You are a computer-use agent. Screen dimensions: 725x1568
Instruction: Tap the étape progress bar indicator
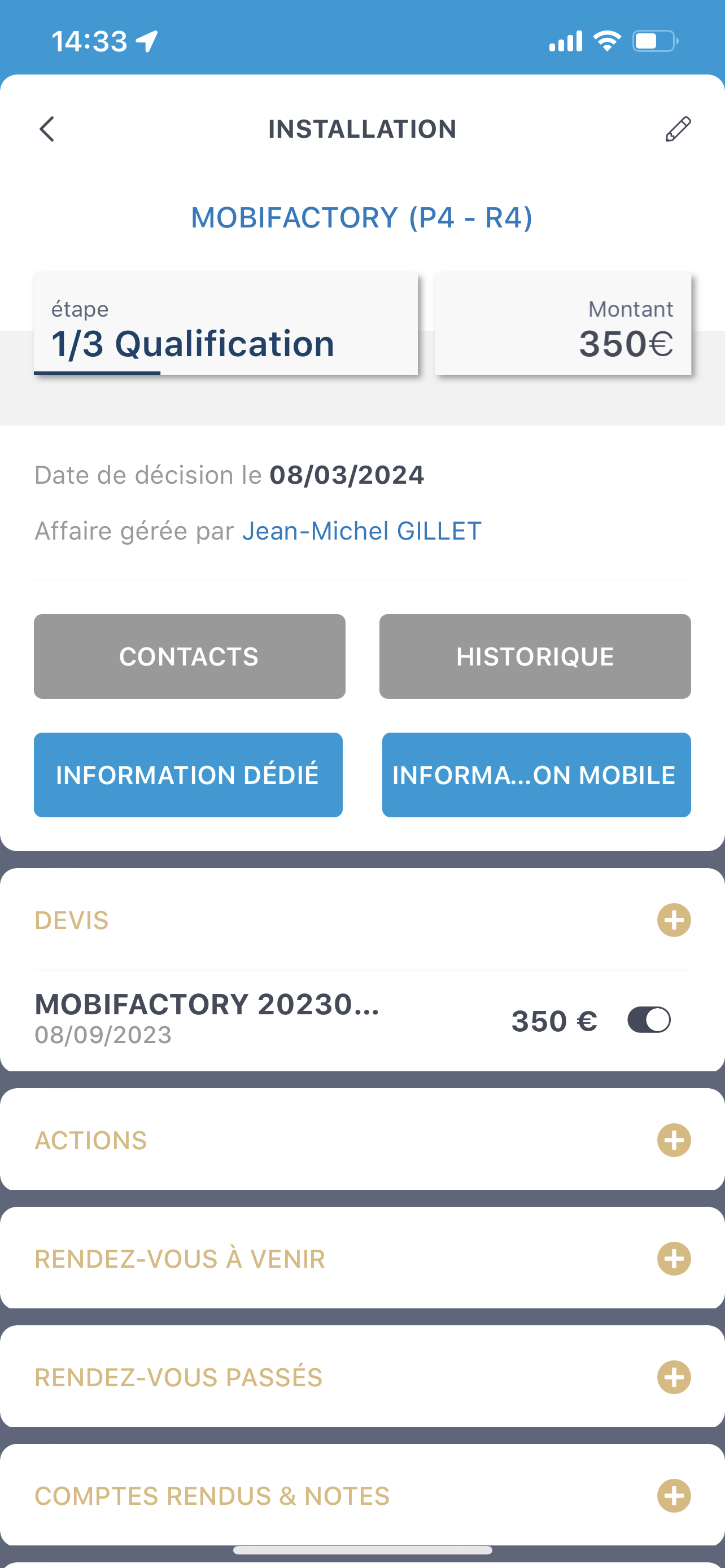click(97, 373)
